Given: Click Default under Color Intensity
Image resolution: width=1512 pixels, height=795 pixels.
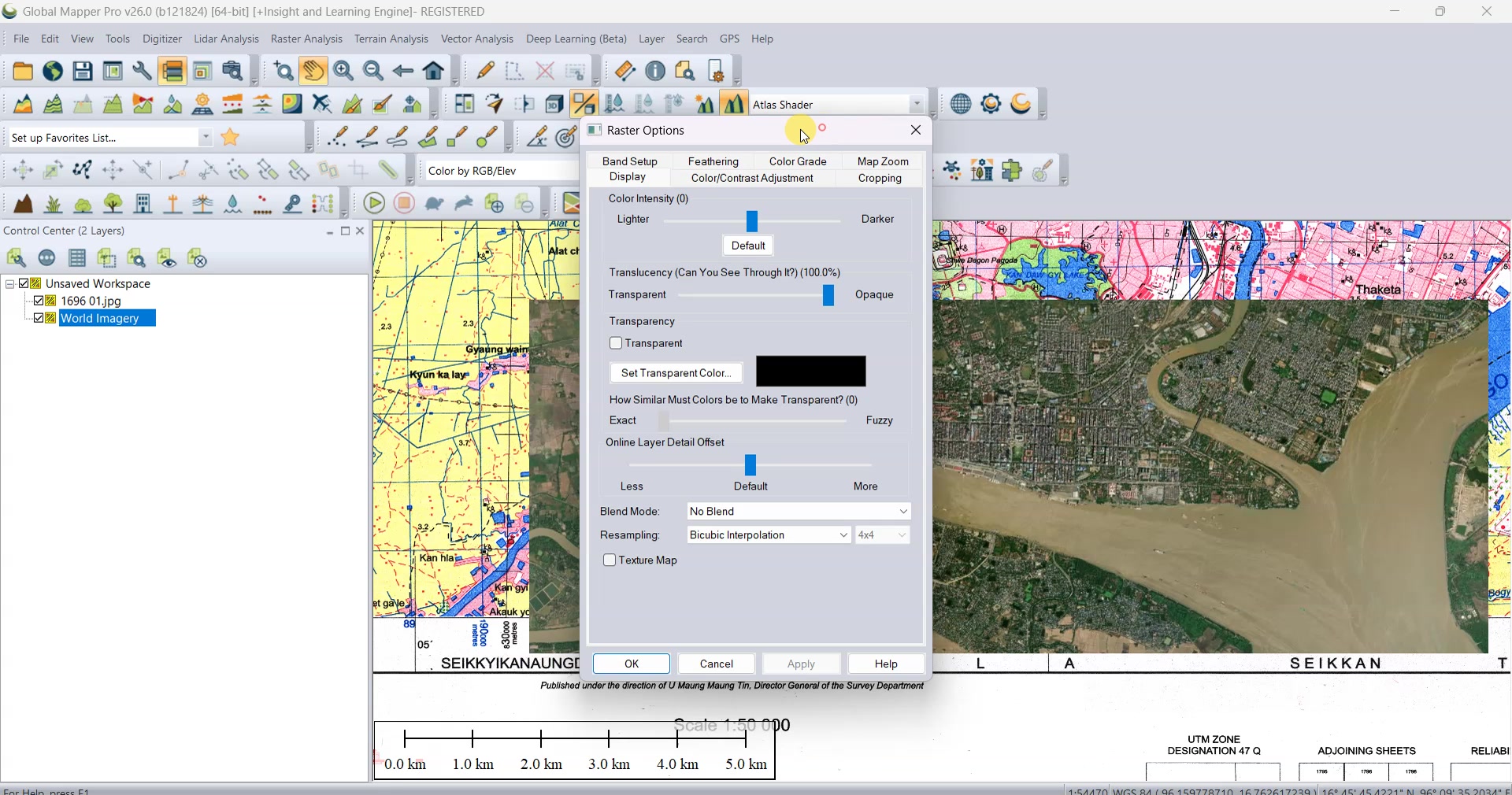Looking at the screenshot, I should (748, 246).
